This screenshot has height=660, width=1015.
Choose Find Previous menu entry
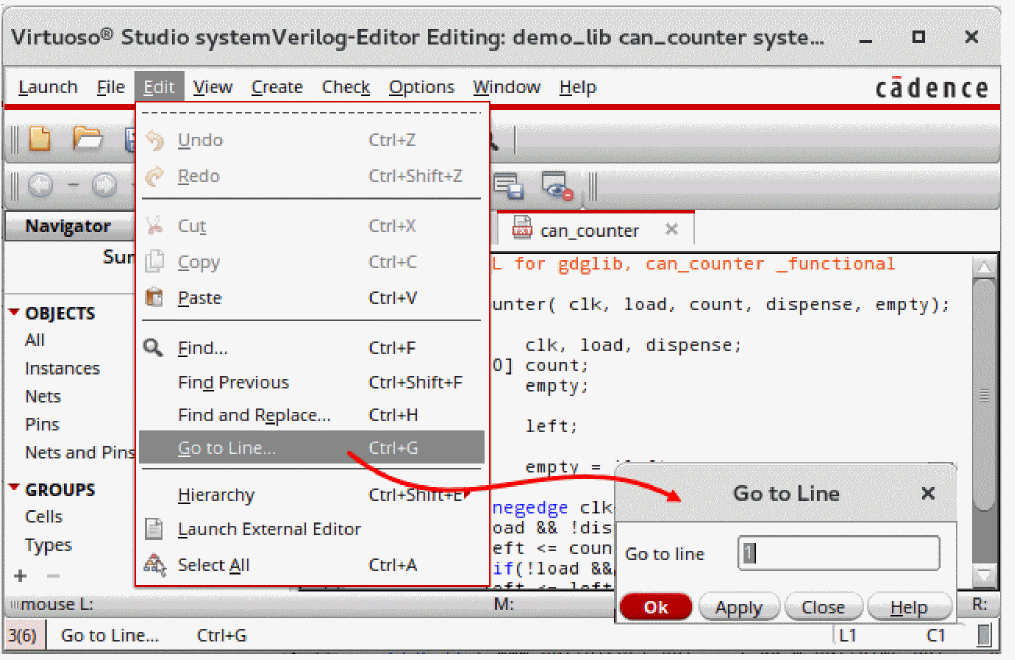pos(312,382)
